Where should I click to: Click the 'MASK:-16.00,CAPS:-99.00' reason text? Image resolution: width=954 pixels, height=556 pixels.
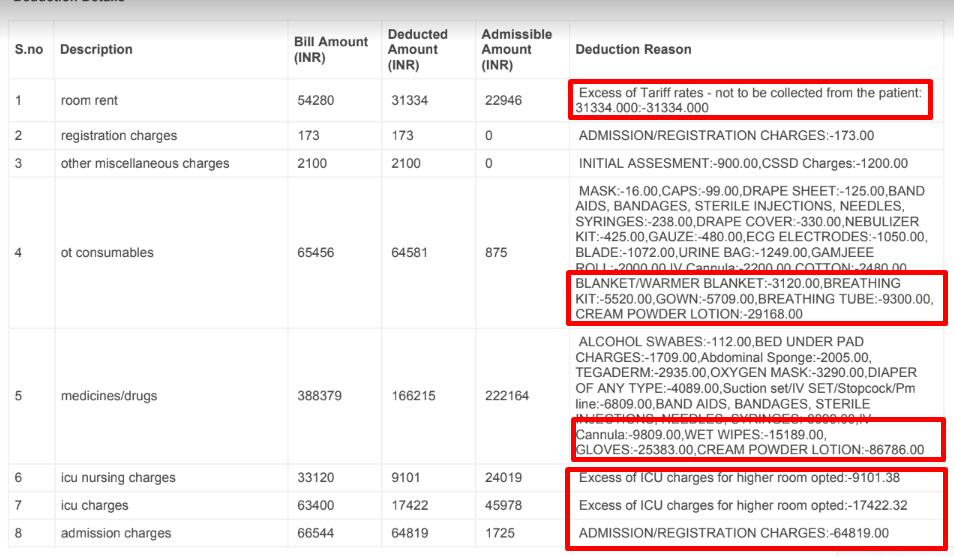(x=658, y=191)
